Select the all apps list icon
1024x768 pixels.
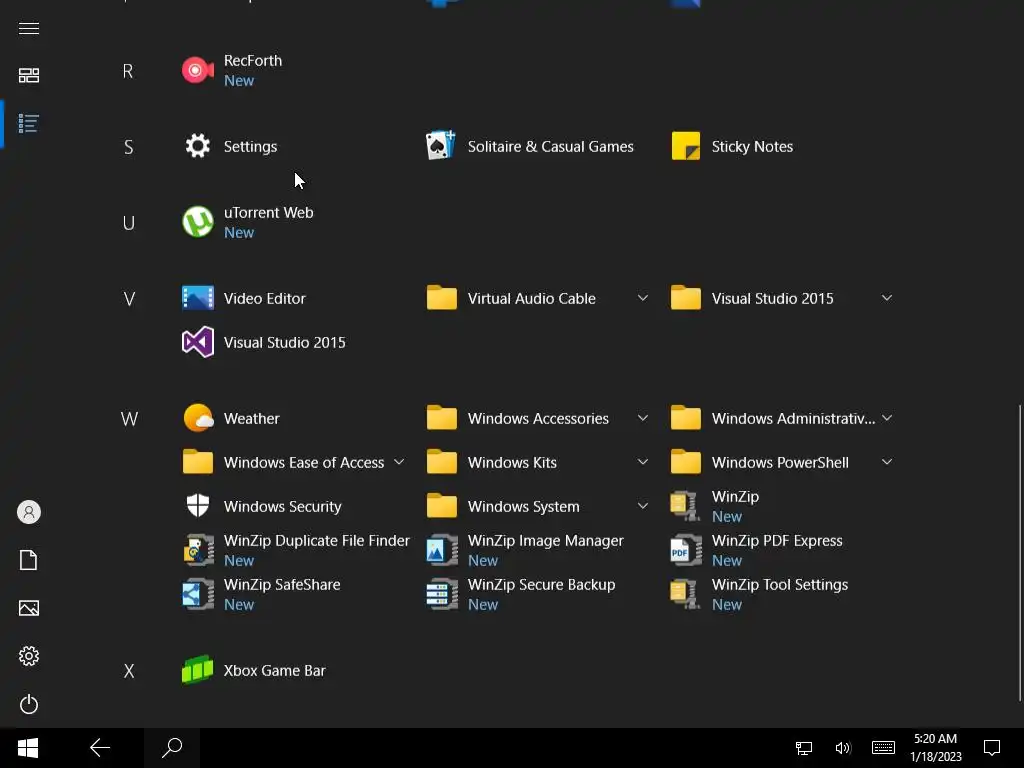pos(29,123)
